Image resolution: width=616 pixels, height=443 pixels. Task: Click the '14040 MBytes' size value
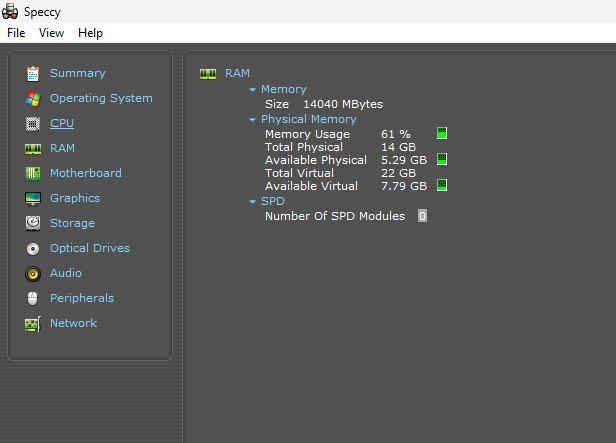click(343, 104)
